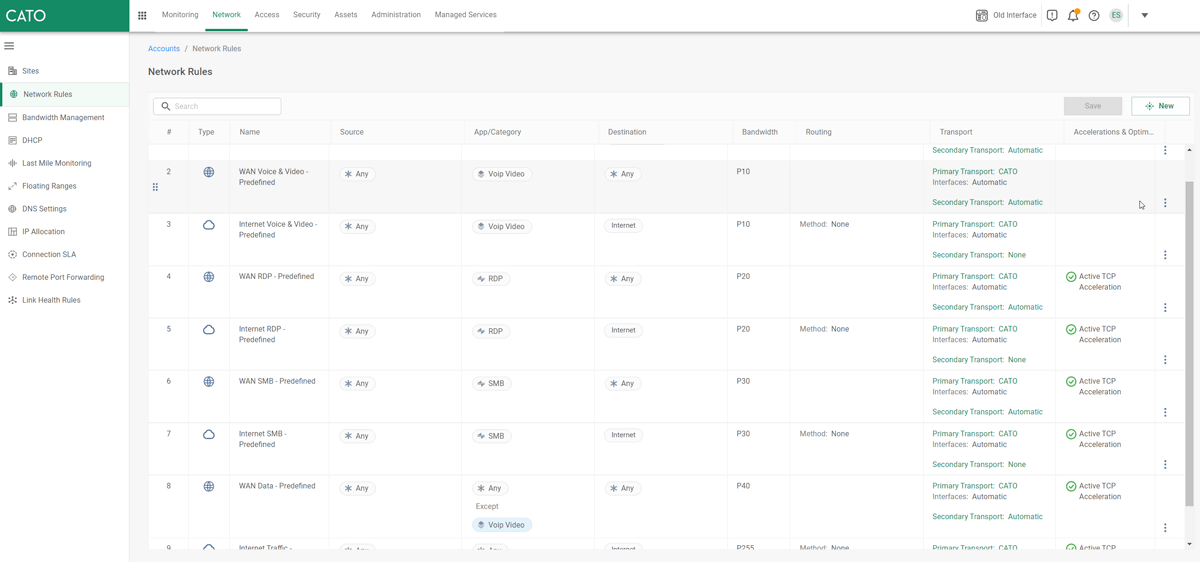Click the cloud type icon of rule 3

coord(209,225)
